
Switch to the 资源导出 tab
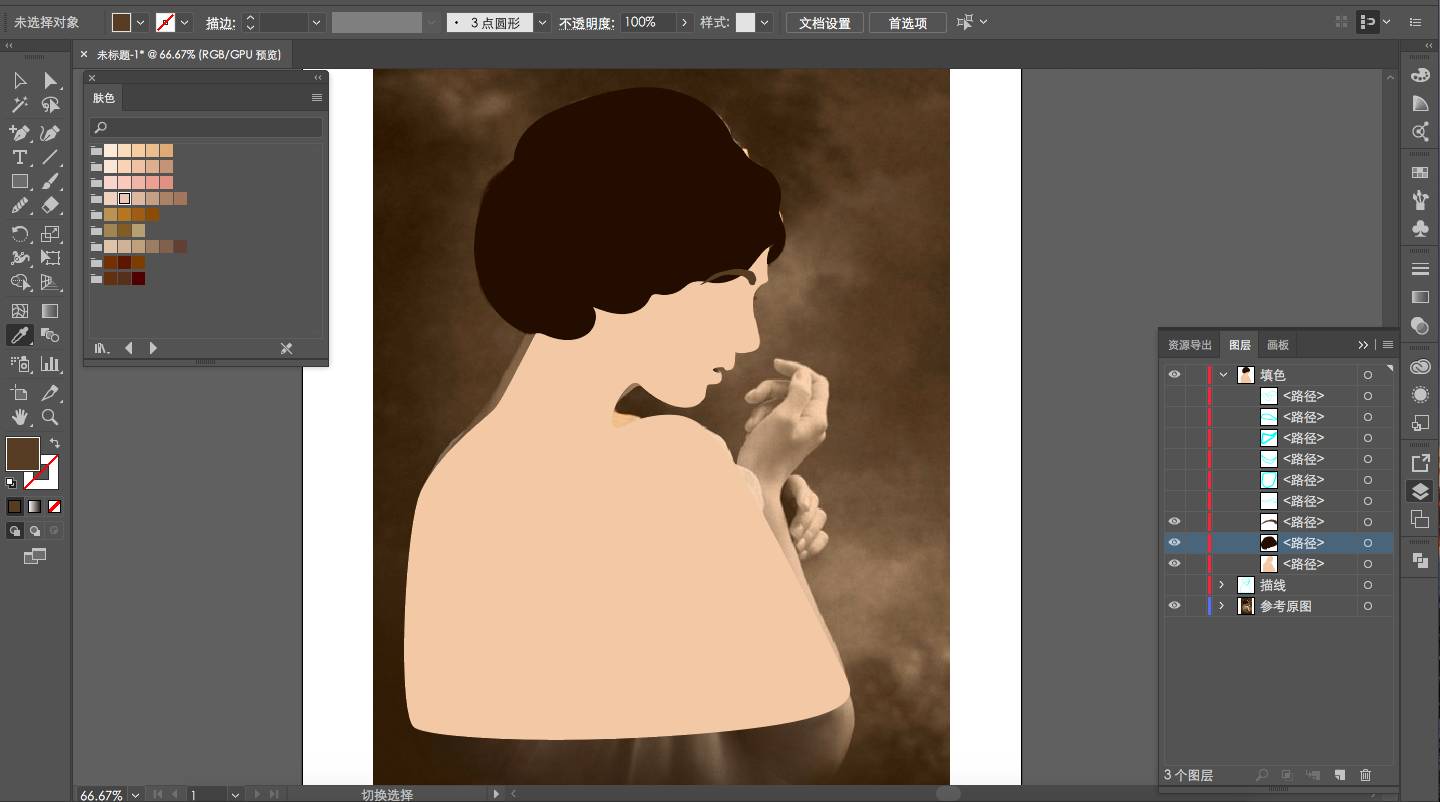click(x=1189, y=345)
